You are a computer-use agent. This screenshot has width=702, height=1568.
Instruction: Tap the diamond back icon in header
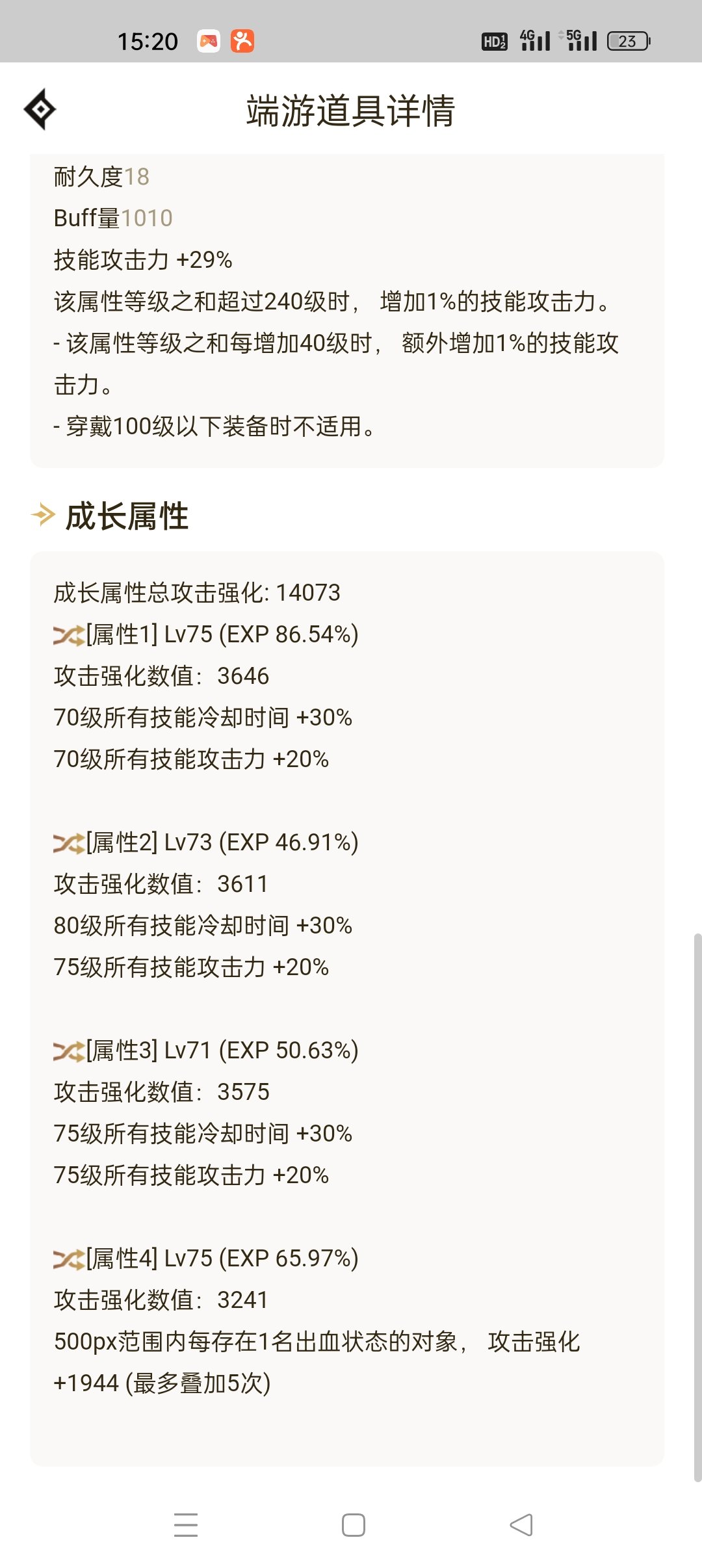(40, 109)
